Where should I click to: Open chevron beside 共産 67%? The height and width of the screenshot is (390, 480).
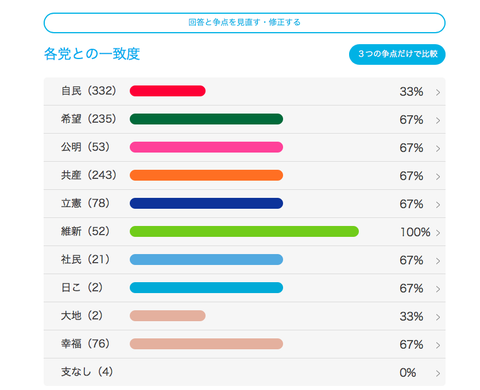[x=438, y=176]
